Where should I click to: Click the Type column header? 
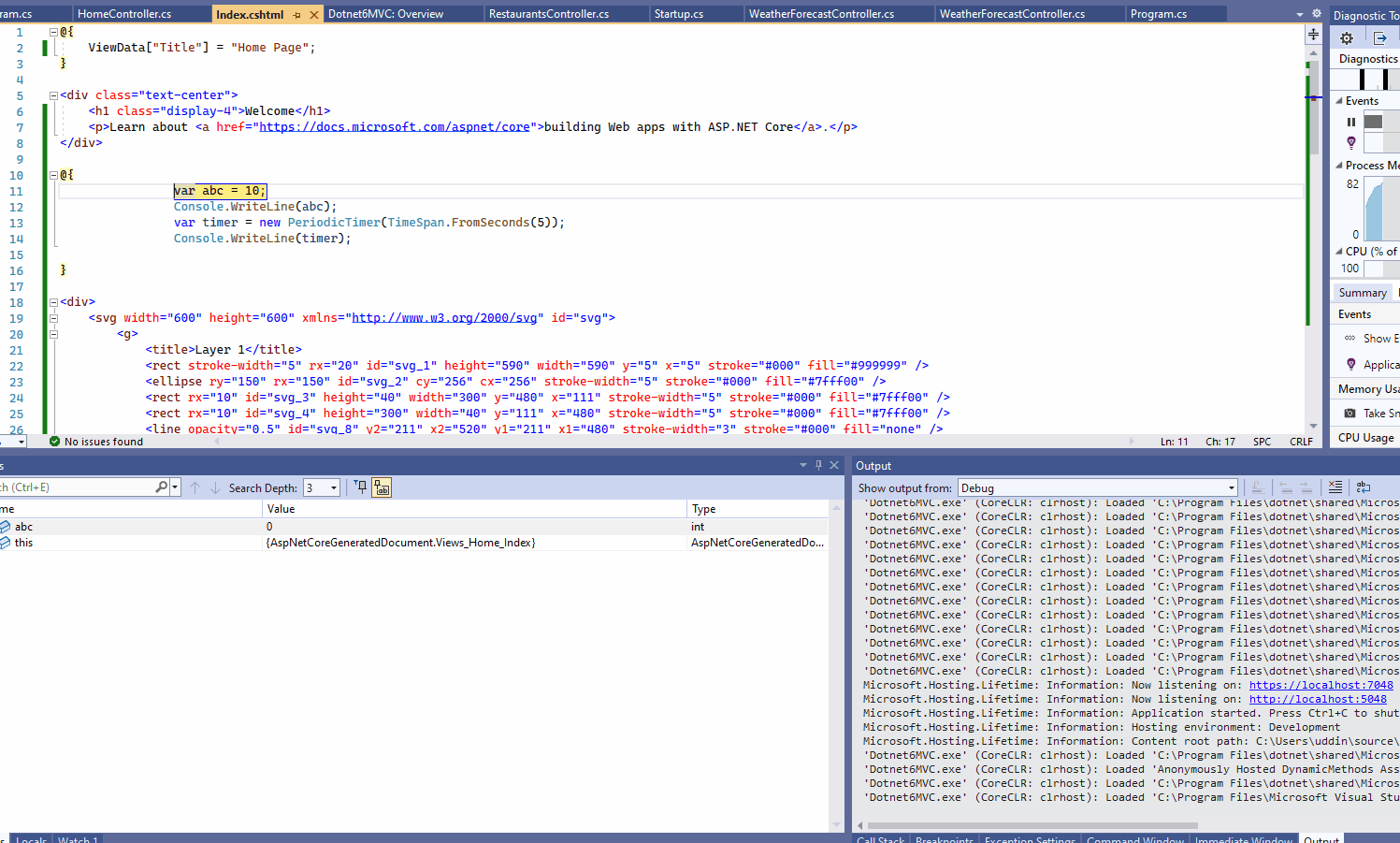click(x=758, y=509)
